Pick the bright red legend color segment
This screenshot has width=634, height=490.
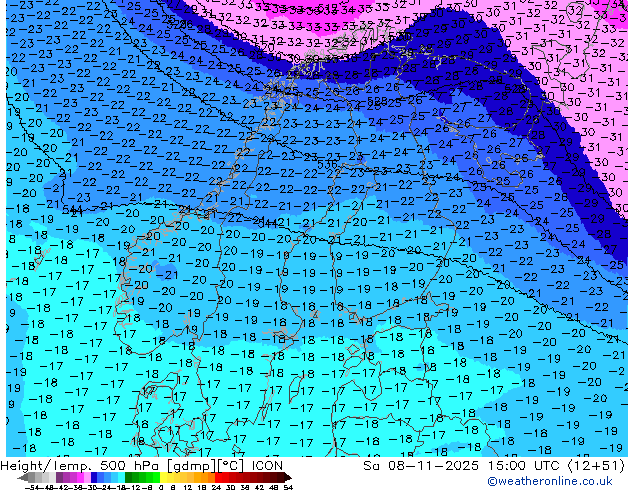(218, 477)
